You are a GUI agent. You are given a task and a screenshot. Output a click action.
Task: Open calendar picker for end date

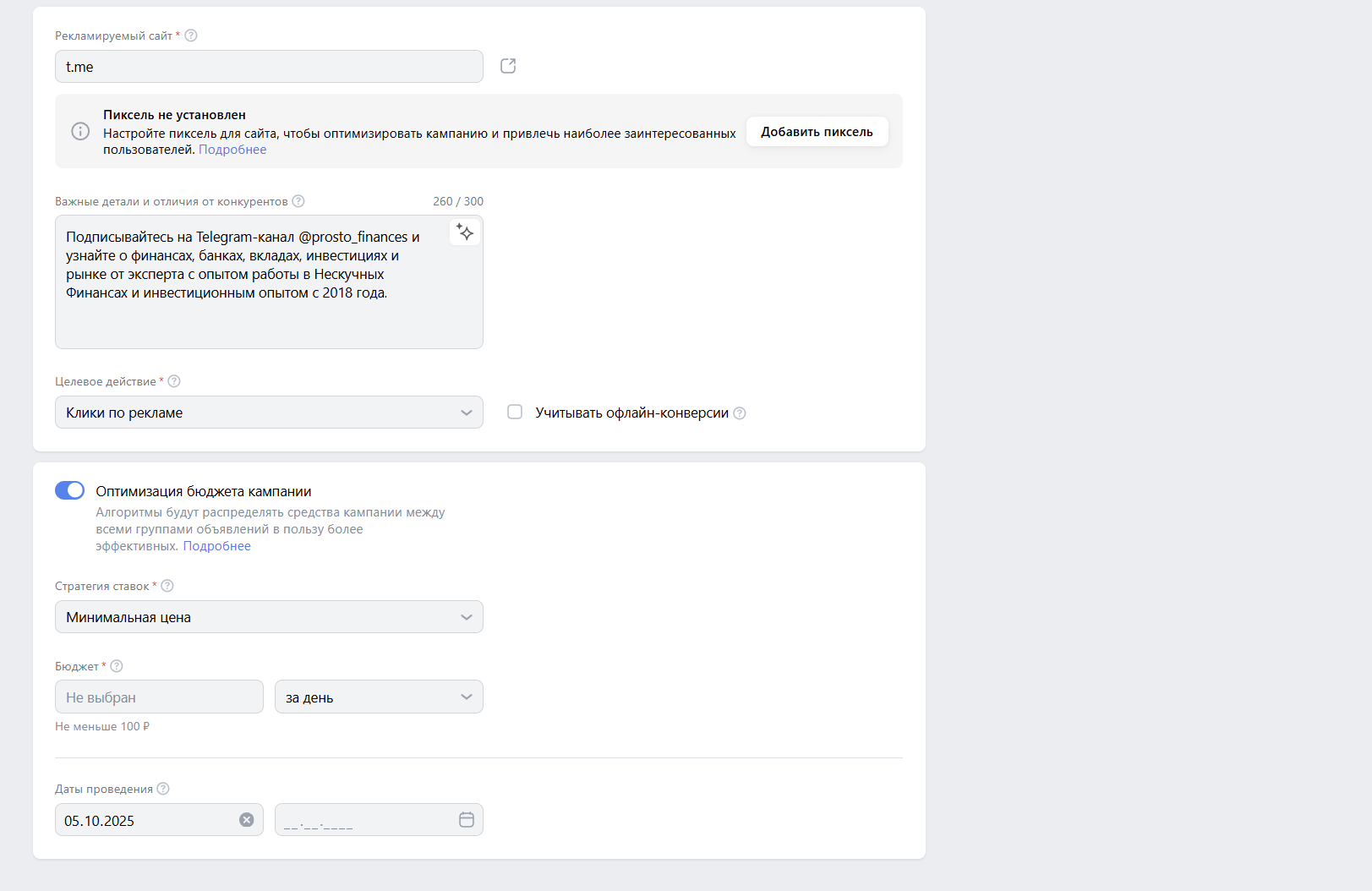pos(466,820)
